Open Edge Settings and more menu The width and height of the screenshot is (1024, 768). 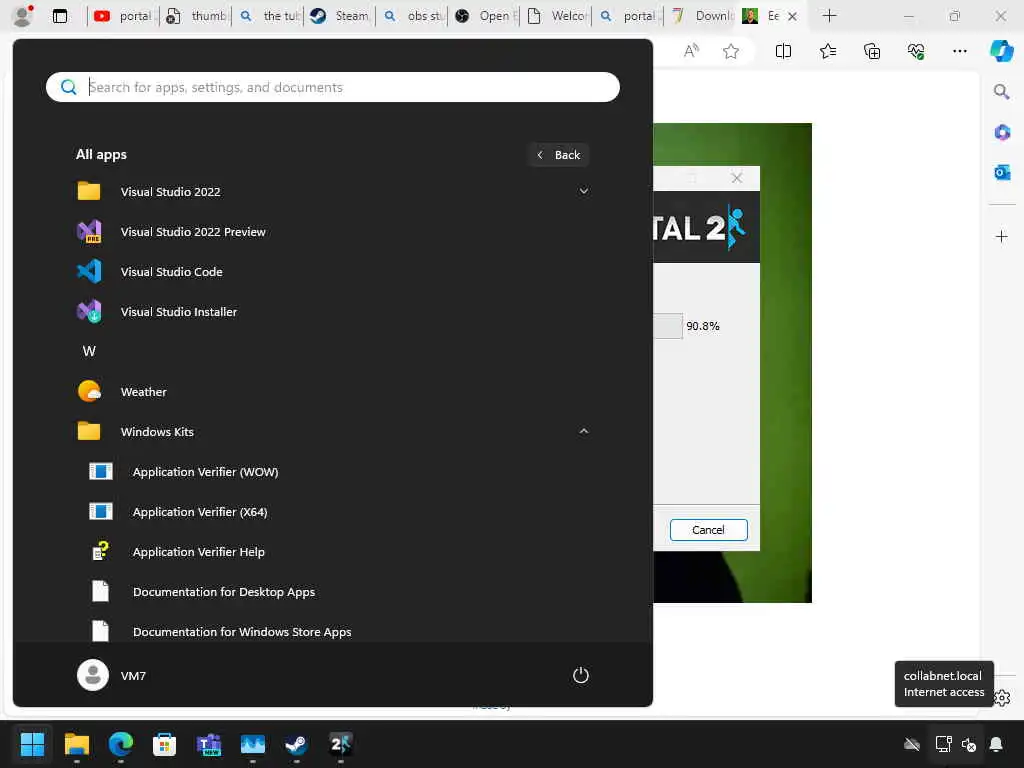[x=959, y=51]
